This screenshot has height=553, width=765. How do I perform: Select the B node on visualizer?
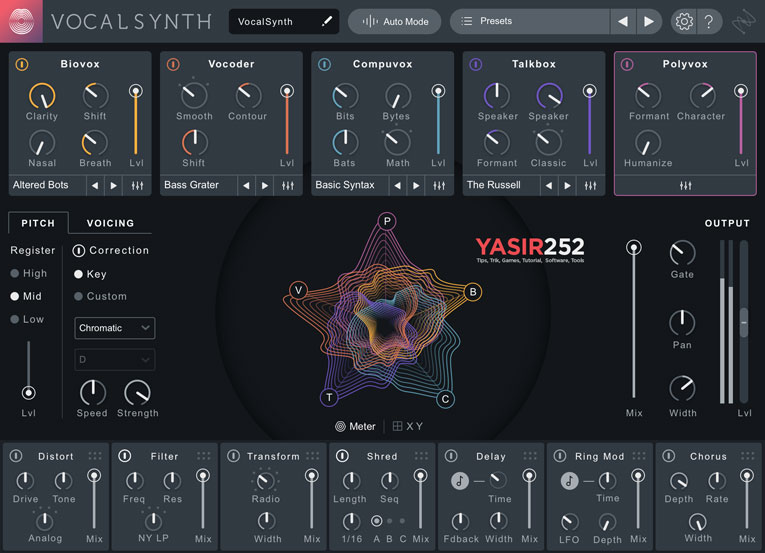tap(473, 292)
